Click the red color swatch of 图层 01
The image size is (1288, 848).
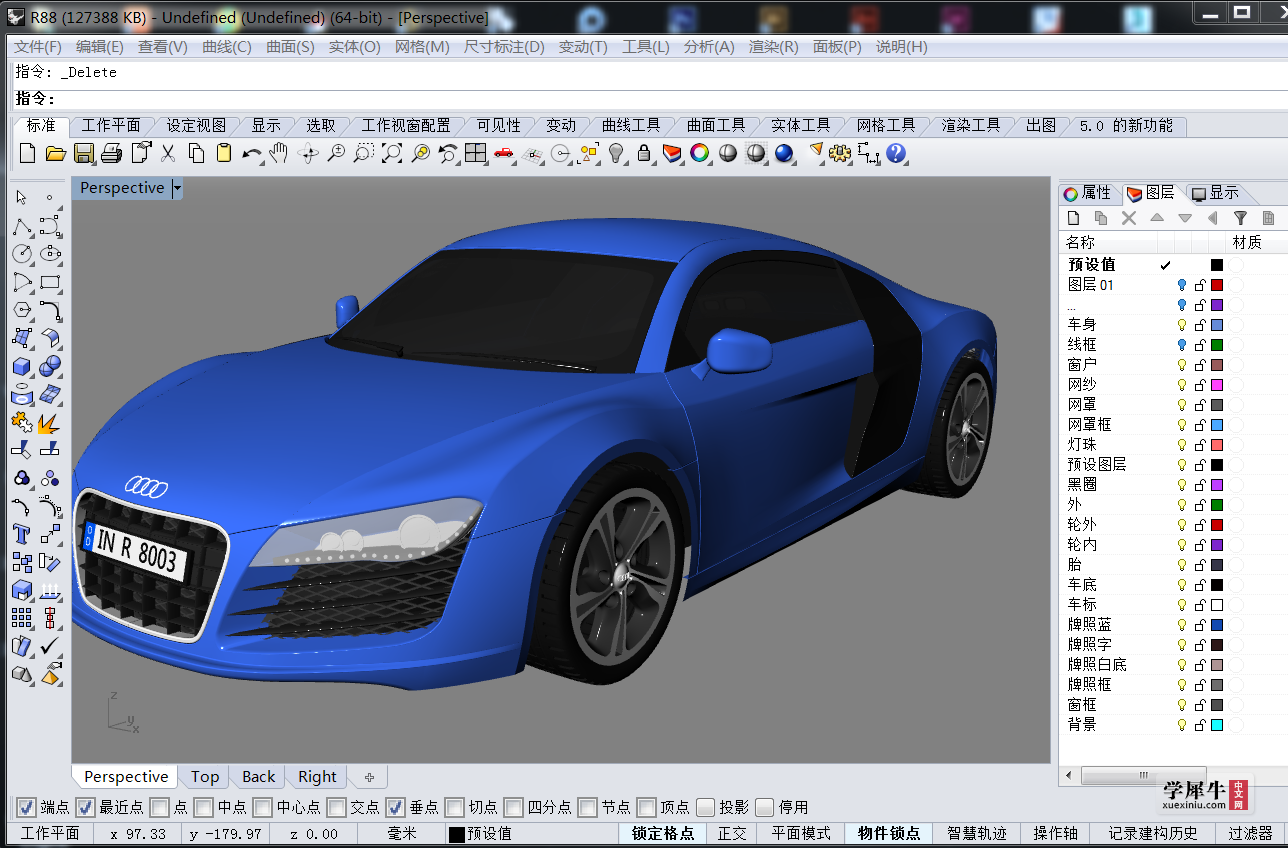1217,285
